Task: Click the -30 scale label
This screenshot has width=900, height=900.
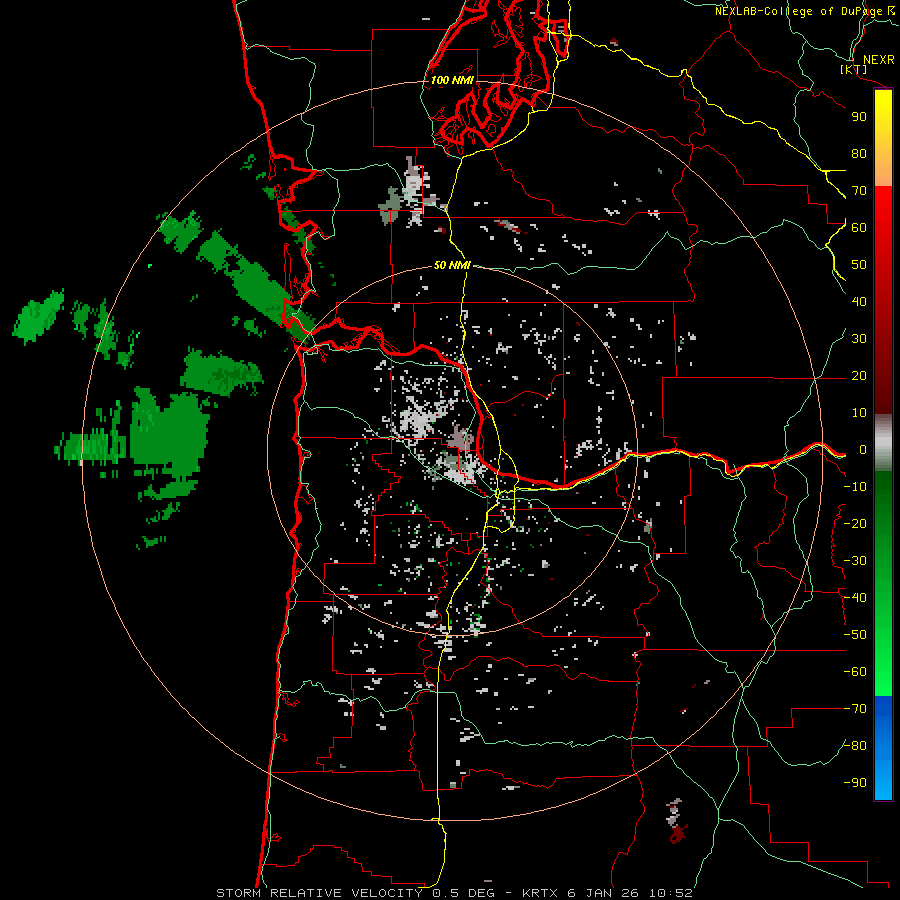Action: [855, 561]
